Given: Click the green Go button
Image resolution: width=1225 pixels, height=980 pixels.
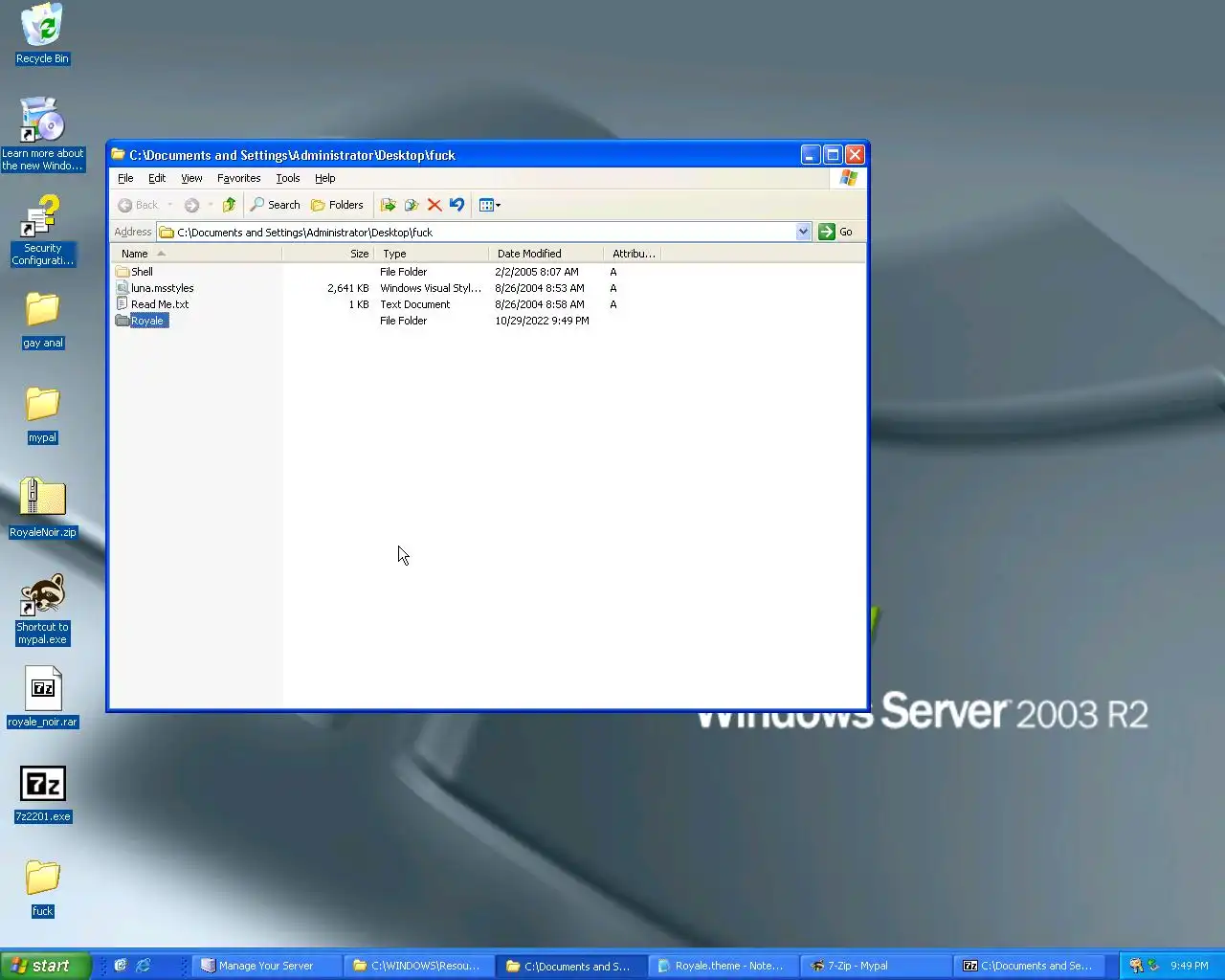Looking at the screenshot, I should (835, 232).
